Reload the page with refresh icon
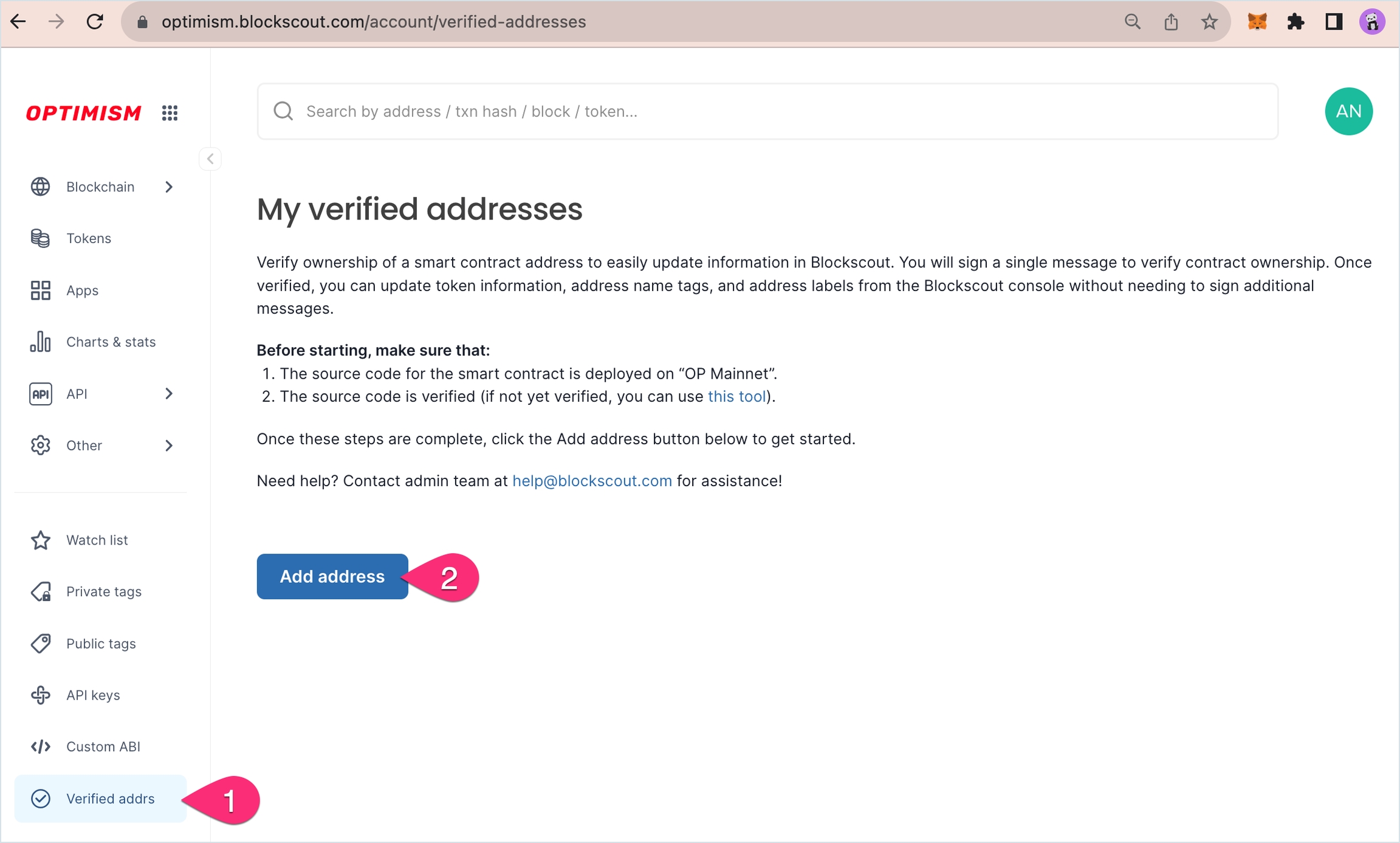 95,22
